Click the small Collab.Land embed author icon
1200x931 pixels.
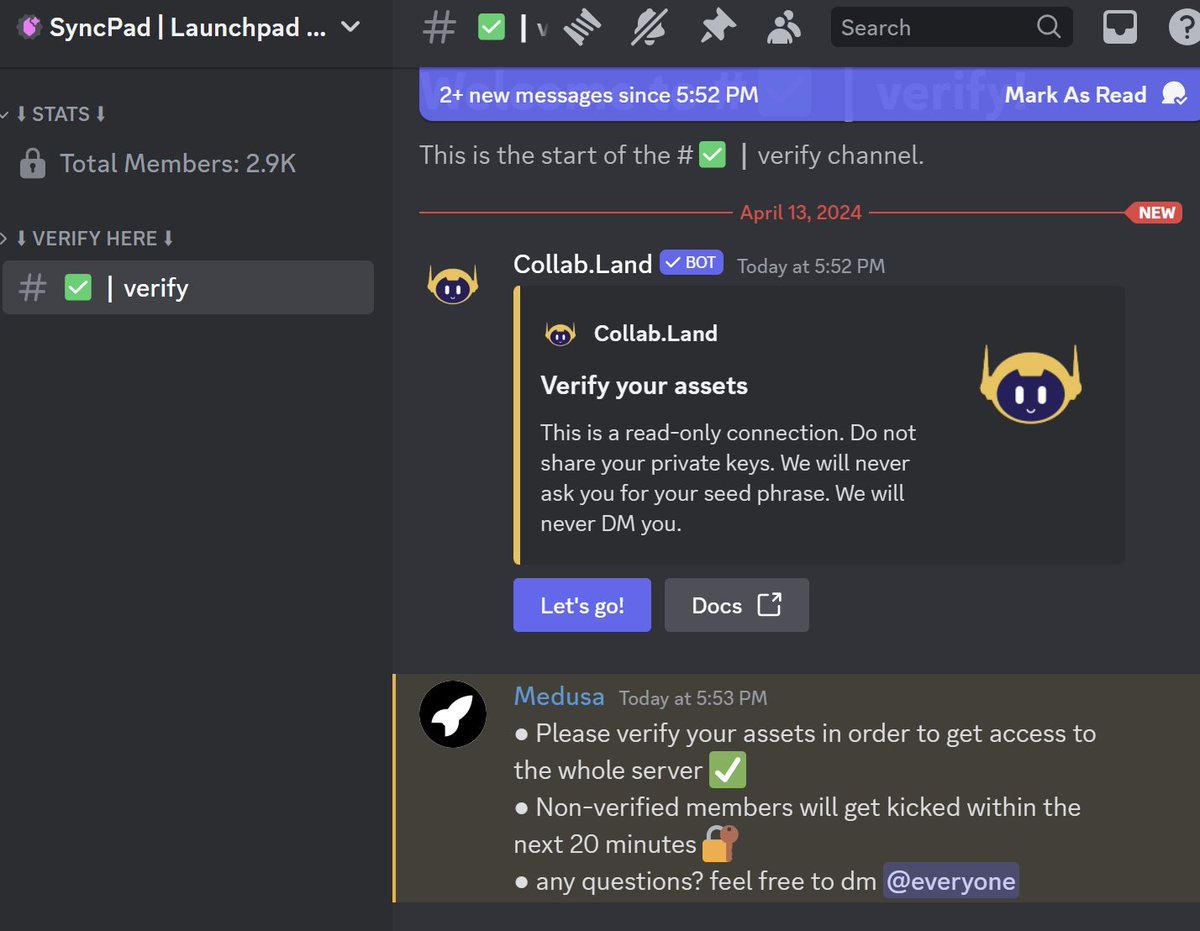pos(560,333)
